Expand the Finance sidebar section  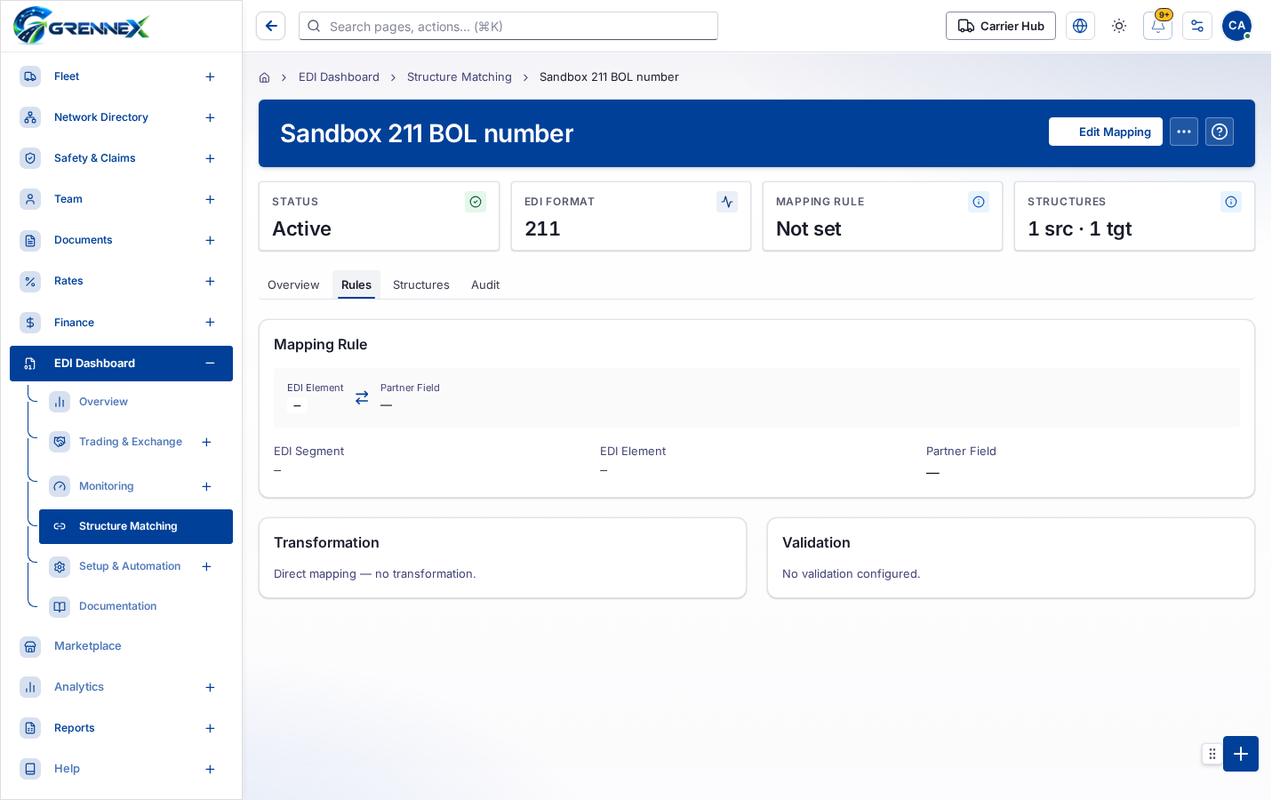click(210, 323)
